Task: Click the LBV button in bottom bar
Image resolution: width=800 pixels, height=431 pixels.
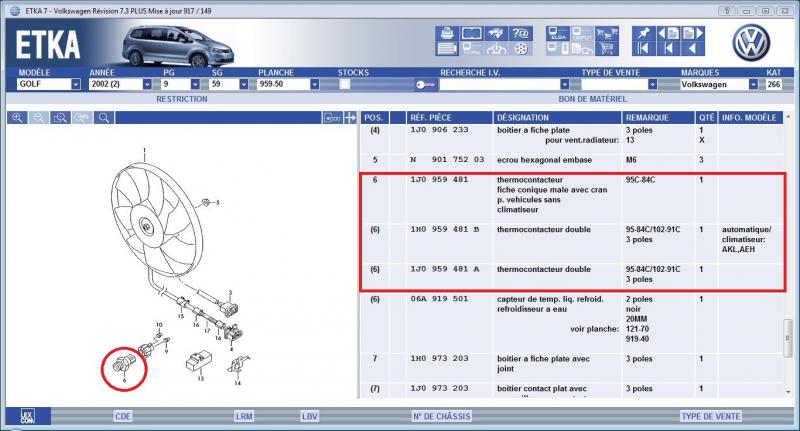Action: point(310,416)
